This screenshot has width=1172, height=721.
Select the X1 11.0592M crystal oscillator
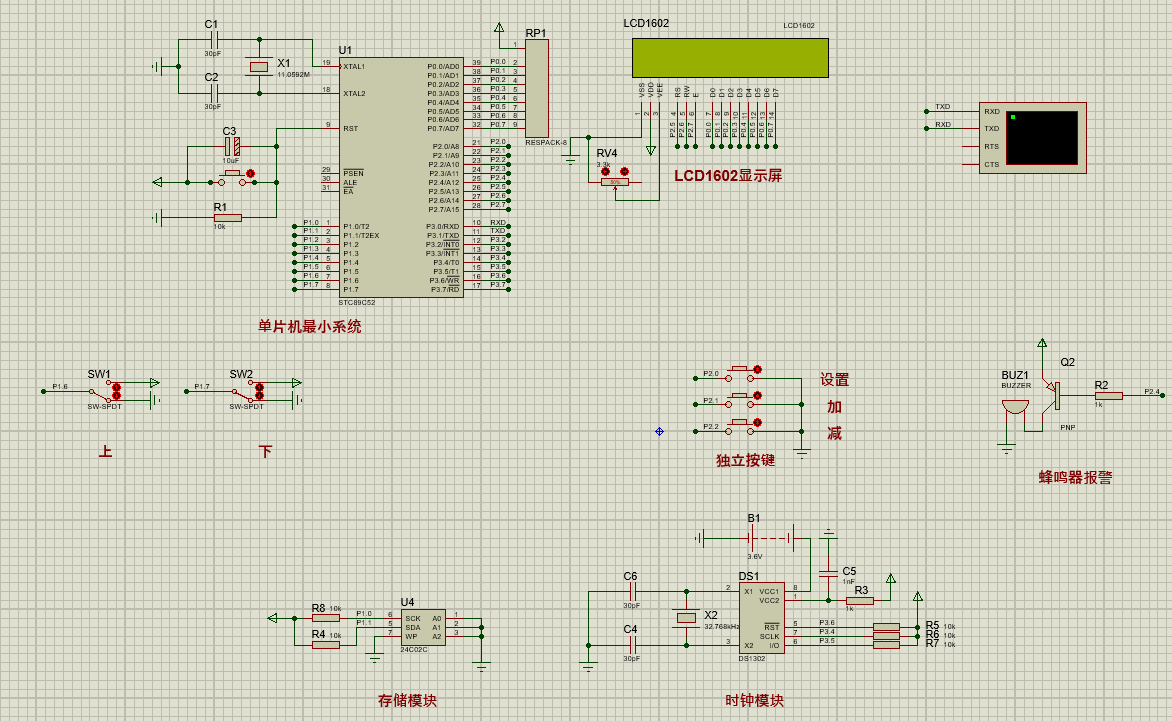[x=259, y=67]
